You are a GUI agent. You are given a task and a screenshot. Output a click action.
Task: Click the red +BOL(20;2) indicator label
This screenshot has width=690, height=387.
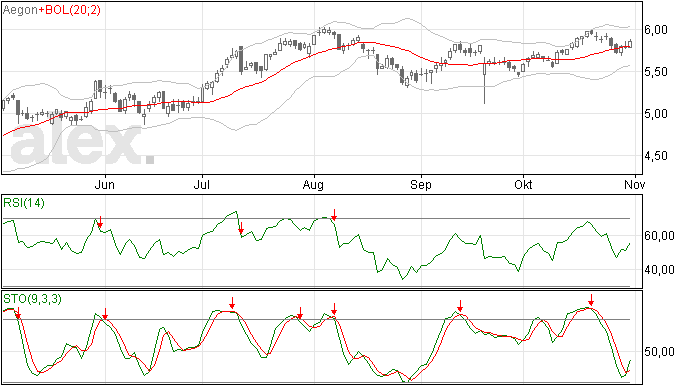click(x=70, y=10)
